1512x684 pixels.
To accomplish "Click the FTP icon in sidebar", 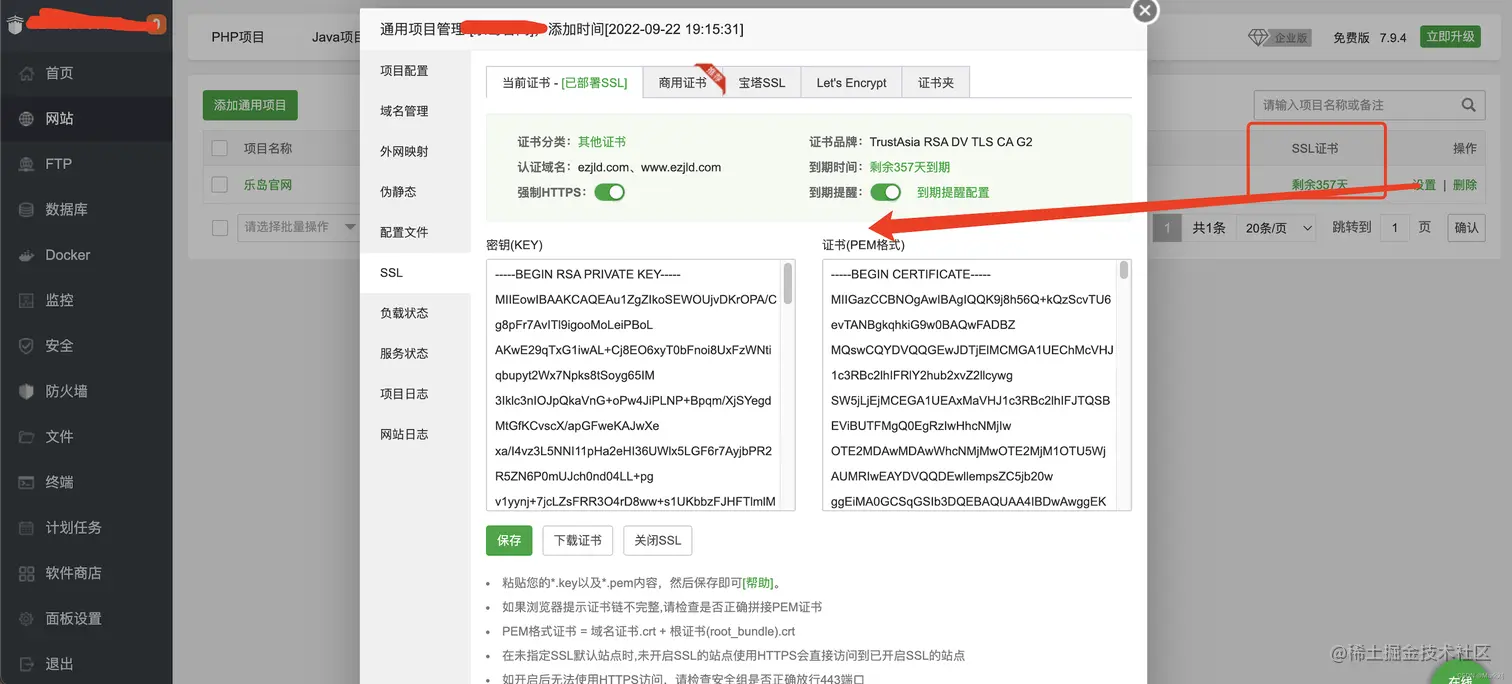I will click(27, 164).
